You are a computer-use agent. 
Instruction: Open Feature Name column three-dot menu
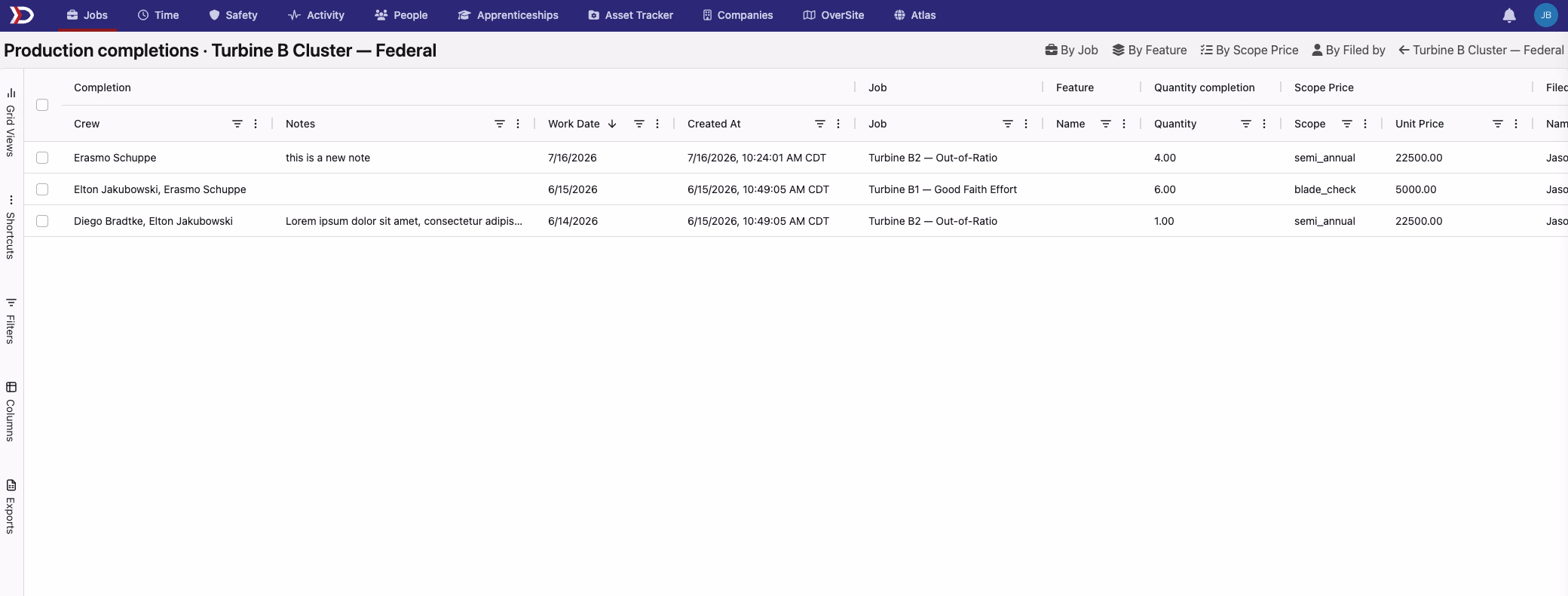point(1124,124)
